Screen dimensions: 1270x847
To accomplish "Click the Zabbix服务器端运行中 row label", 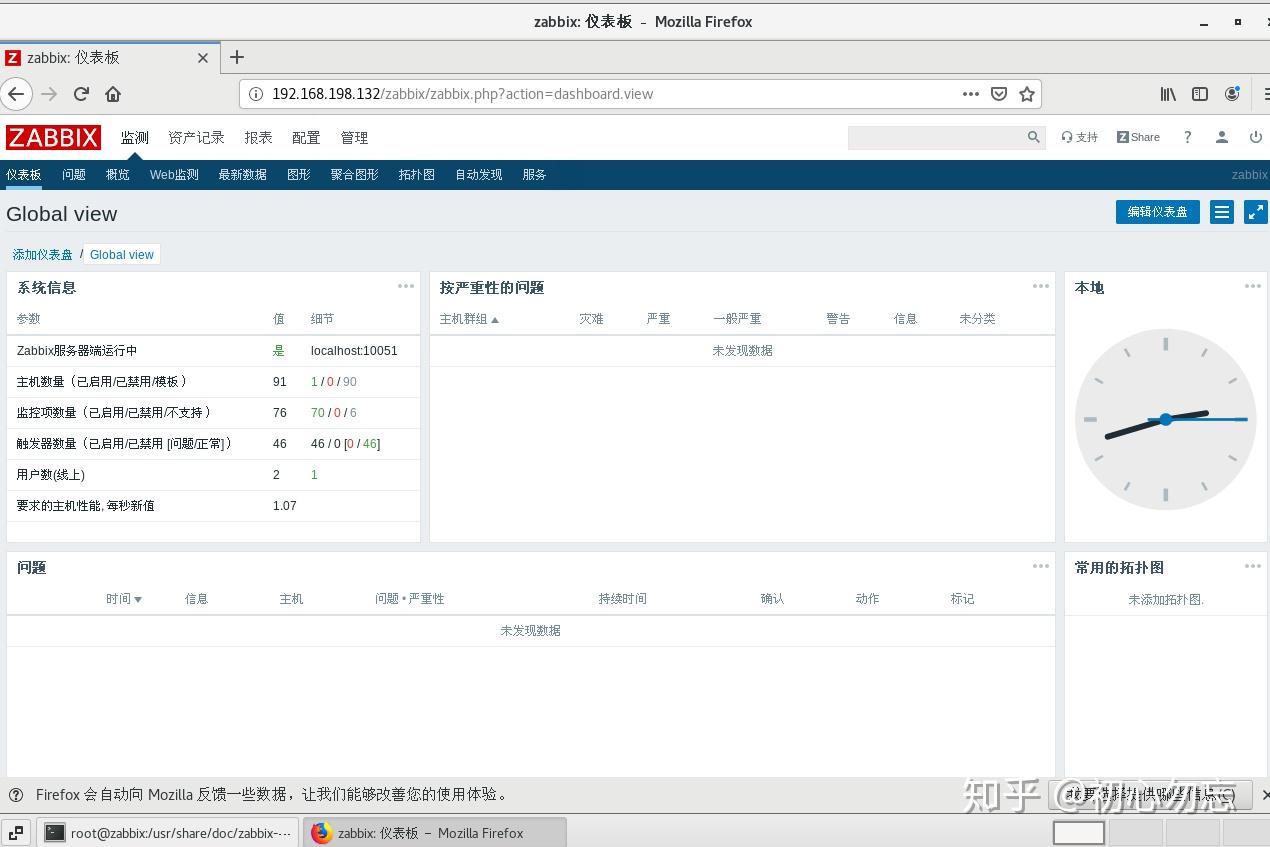I will click(x=77, y=351).
